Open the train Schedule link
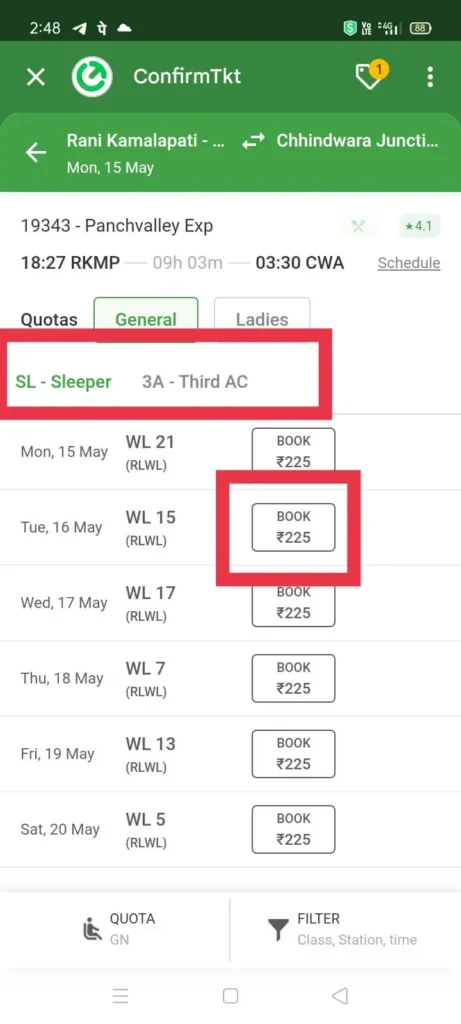Viewport: 461px width, 1024px height. pyautogui.click(x=409, y=263)
